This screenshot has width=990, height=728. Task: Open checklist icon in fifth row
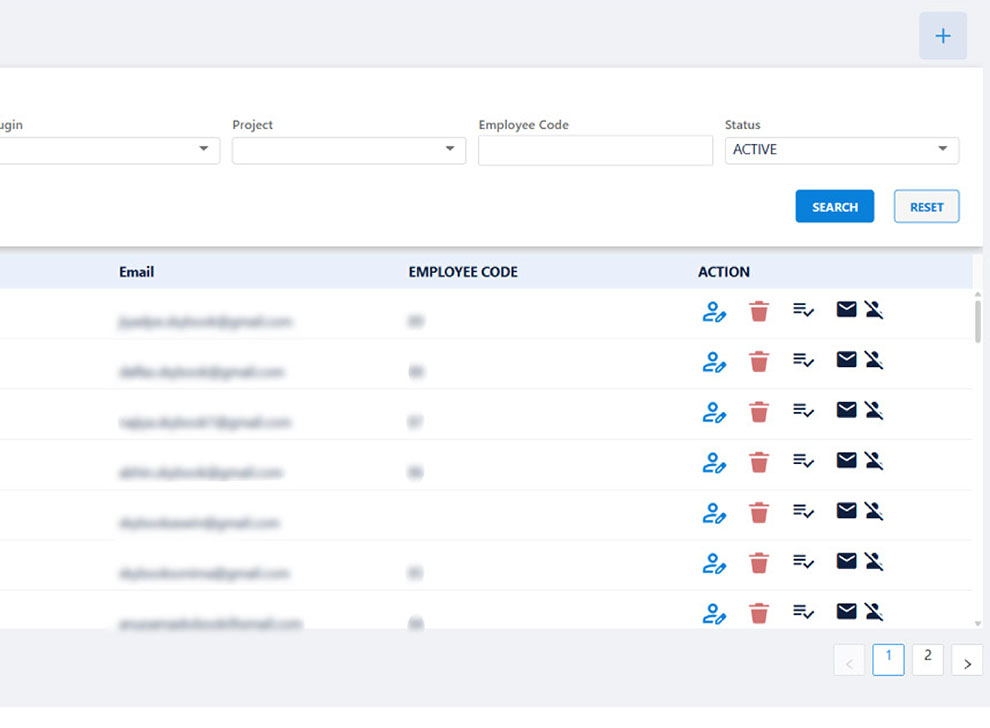803,511
